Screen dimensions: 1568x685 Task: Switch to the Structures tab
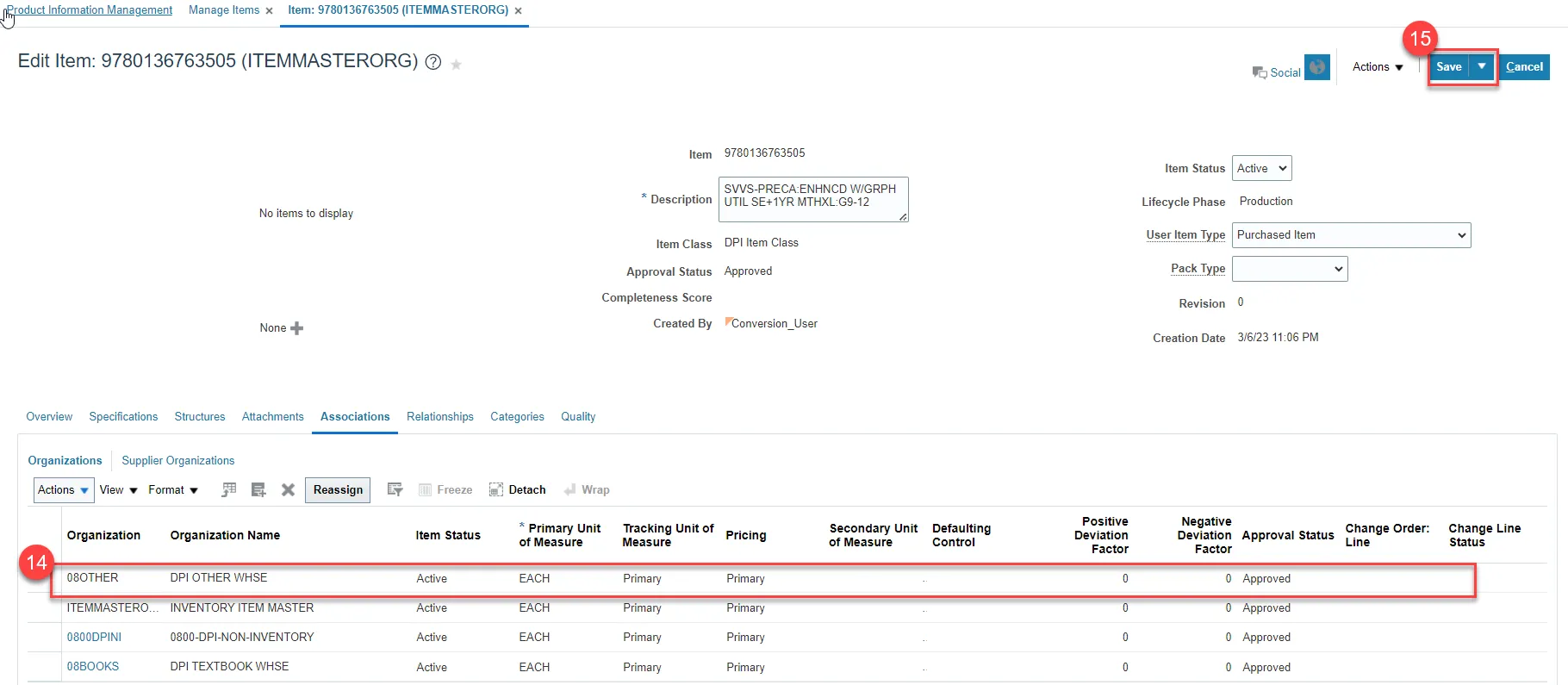coord(200,417)
